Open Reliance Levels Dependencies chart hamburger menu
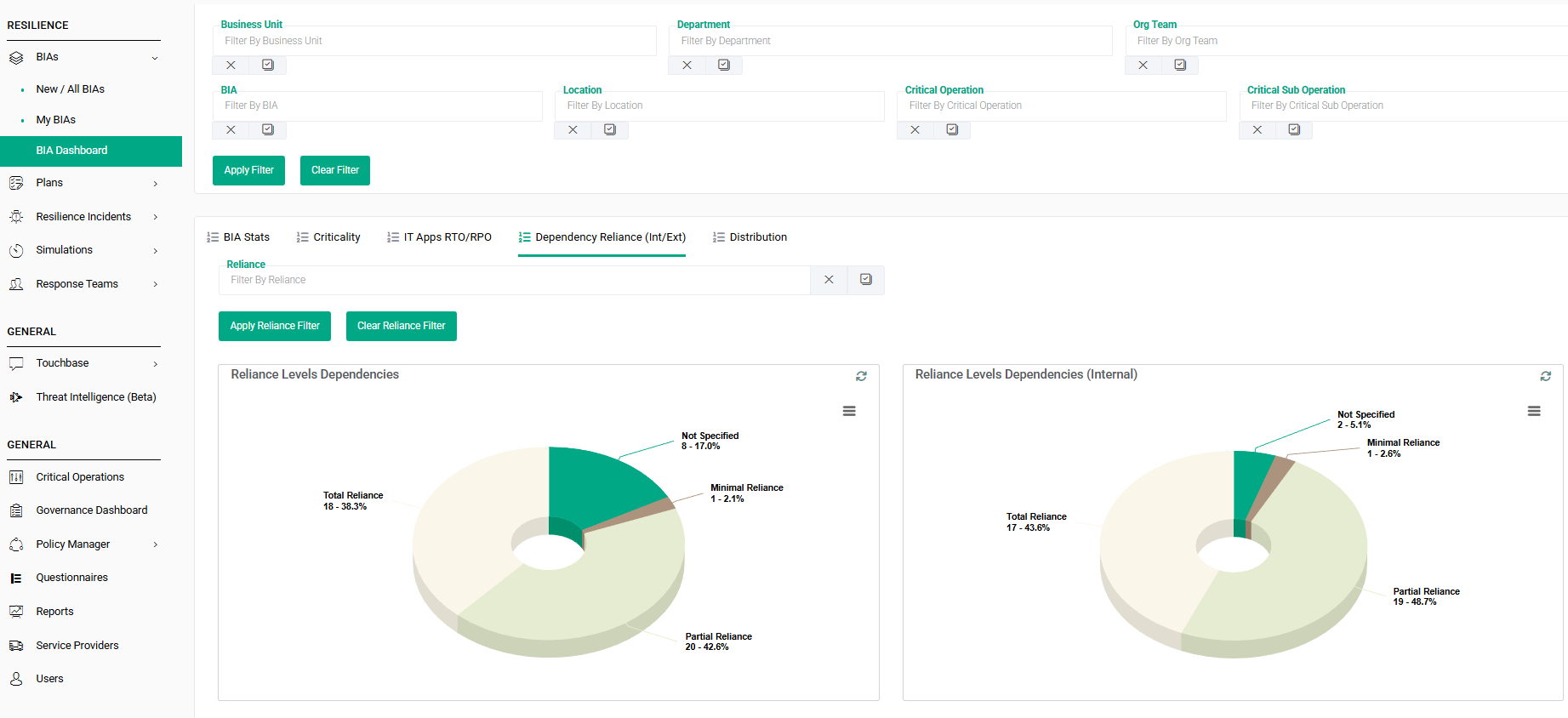The image size is (1568, 718). pyautogui.click(x=849, y=411)
